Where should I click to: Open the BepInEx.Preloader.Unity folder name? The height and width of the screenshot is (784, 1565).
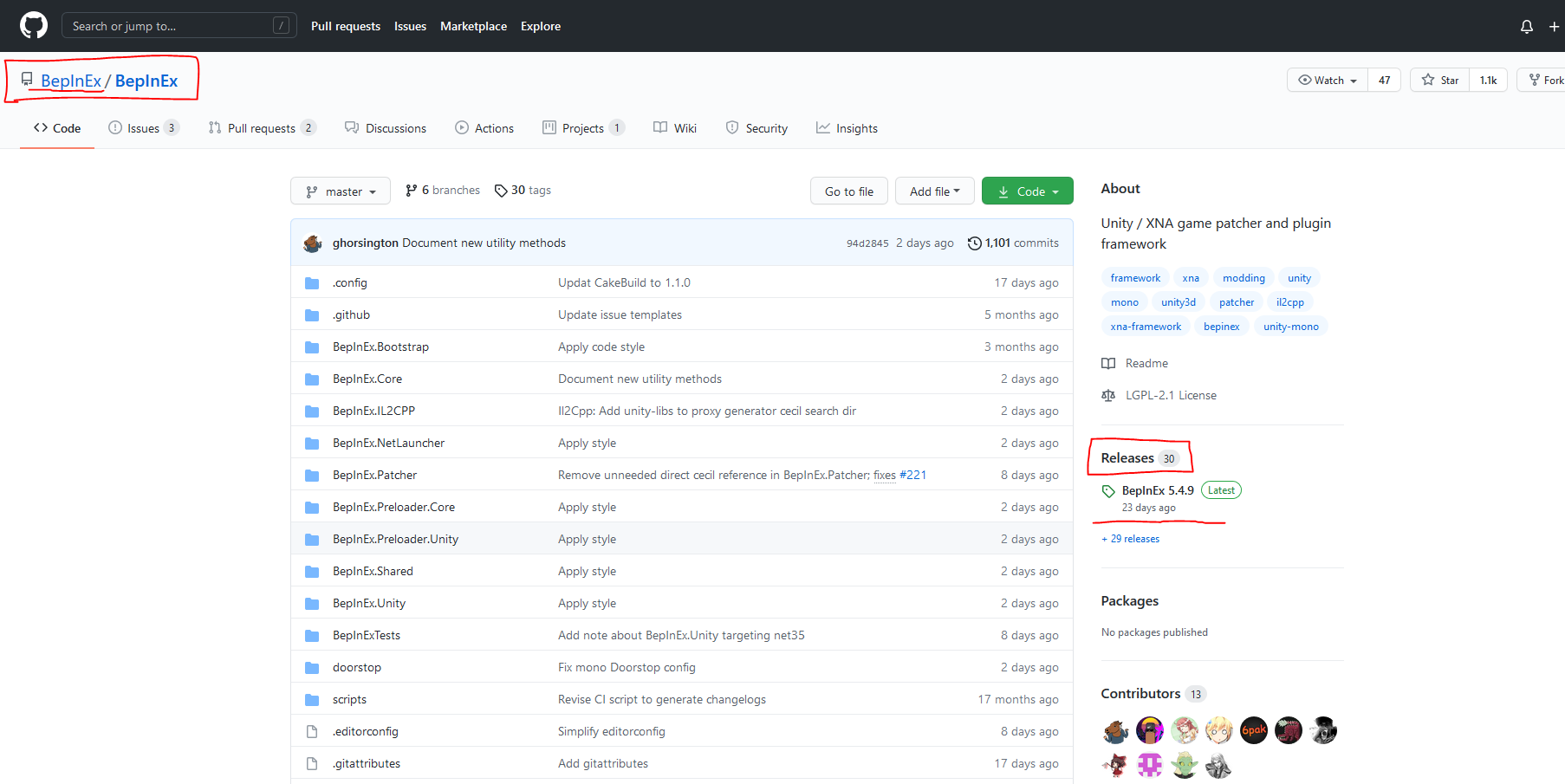(395, 540)
